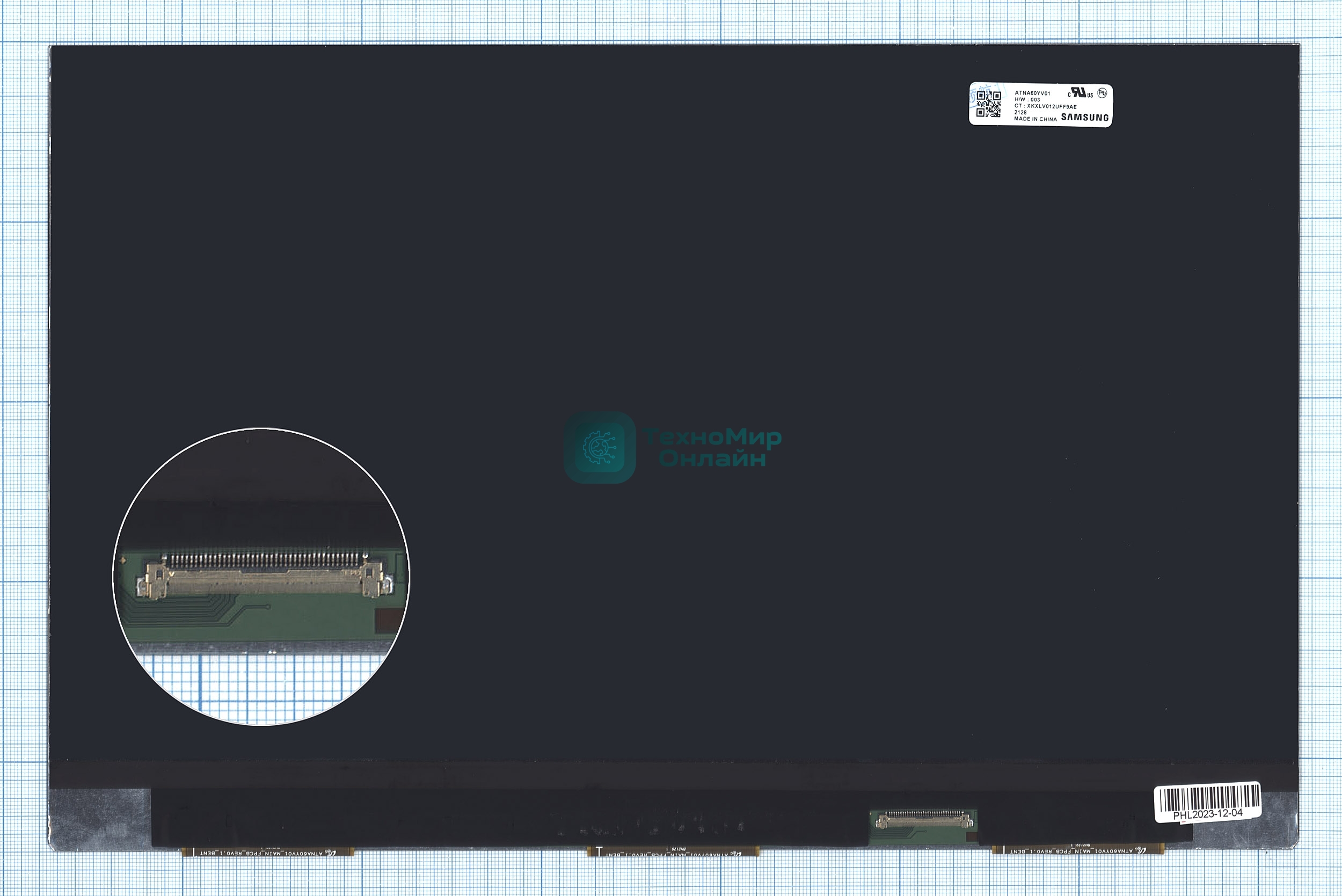Click the ТехноМир watermark gear icon
Screen dimensions: 1342x896
point(599,447)
